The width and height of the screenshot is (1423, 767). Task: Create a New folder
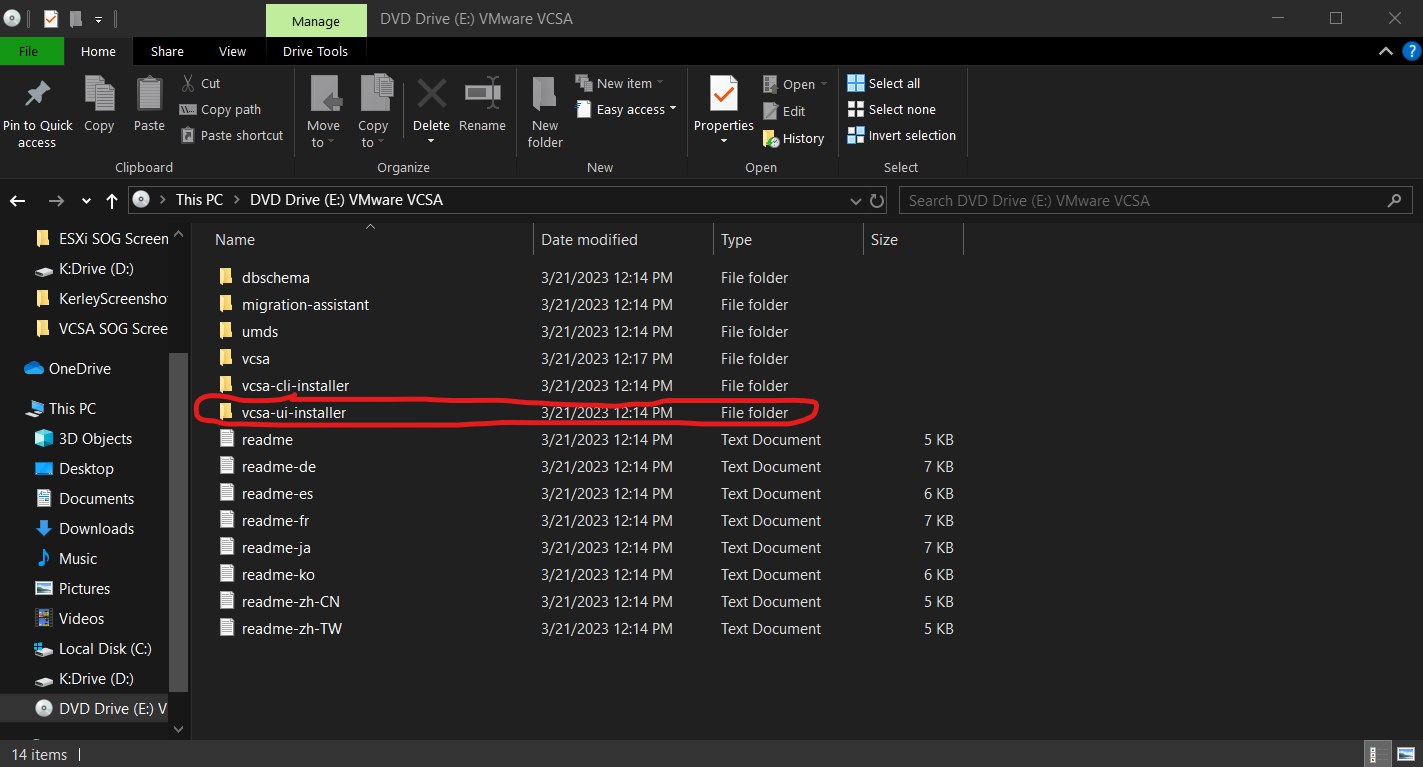[545, 112]
